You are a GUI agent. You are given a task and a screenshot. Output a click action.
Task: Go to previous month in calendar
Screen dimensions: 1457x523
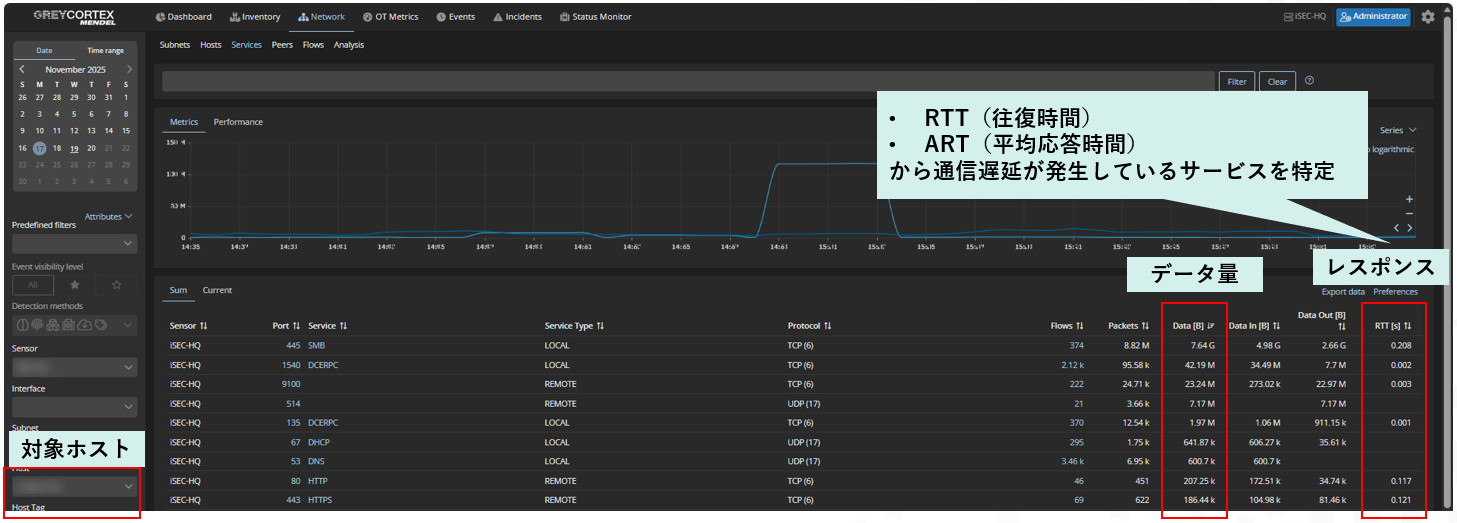22,70
